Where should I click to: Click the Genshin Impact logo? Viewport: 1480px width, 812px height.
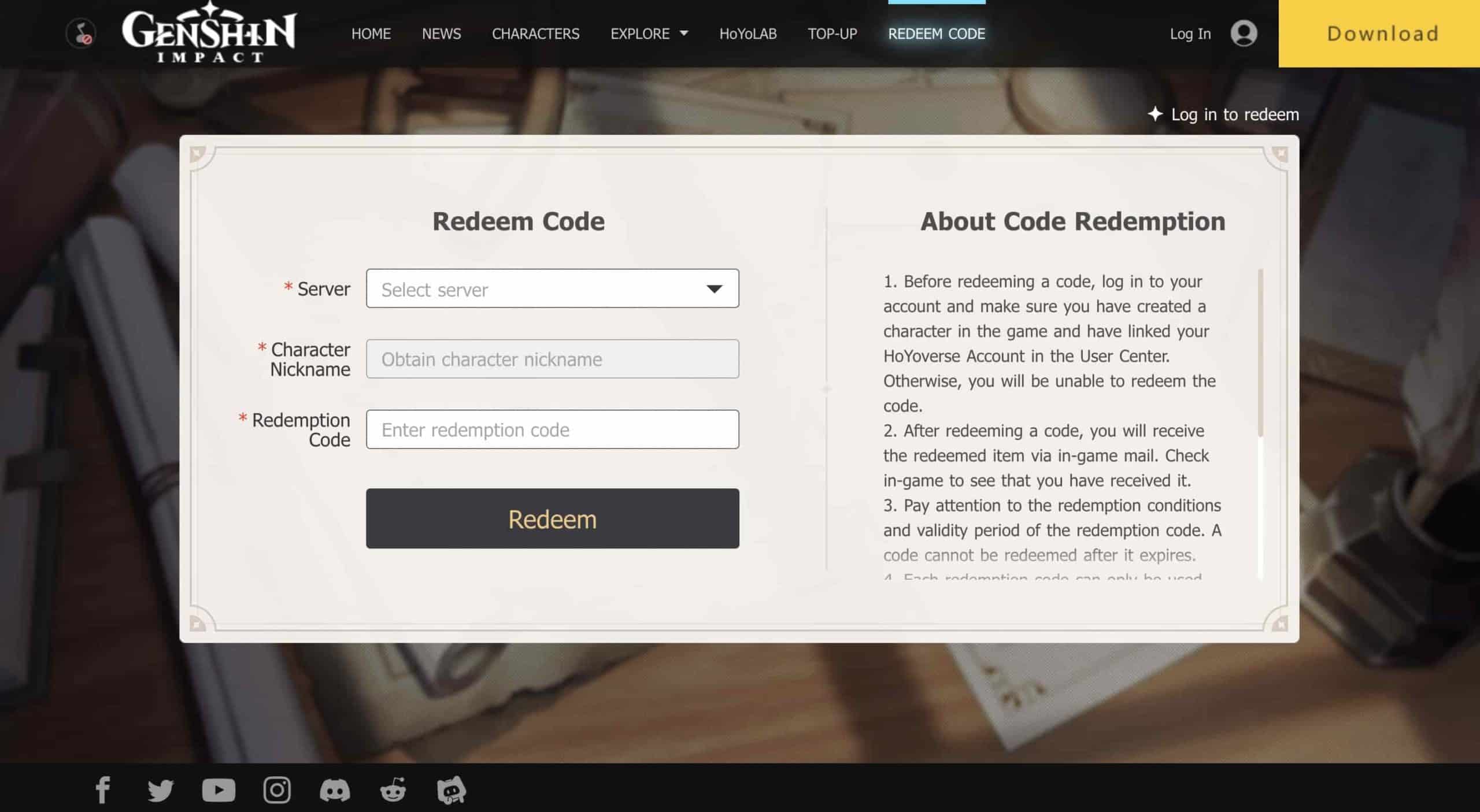[x=209, y=32]
